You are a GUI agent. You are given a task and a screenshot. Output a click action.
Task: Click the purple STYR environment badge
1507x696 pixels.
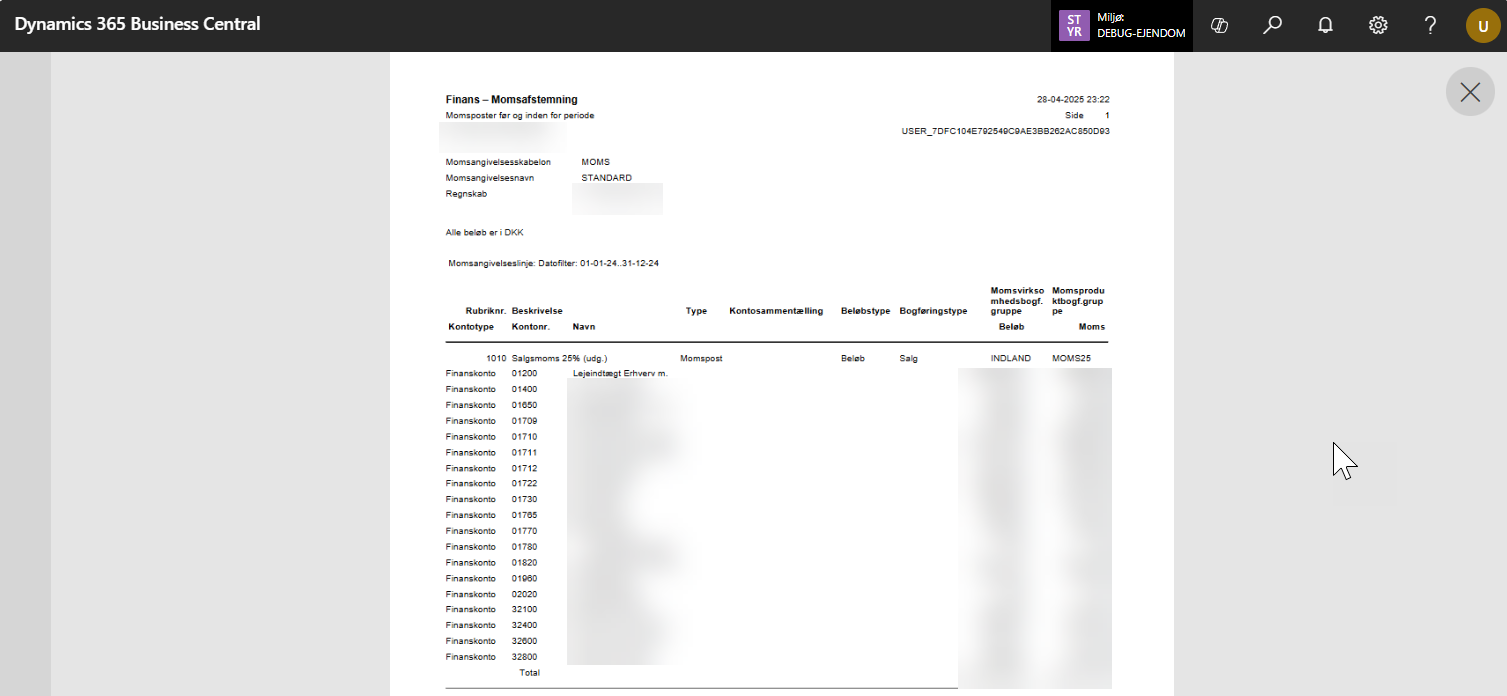1074,26
